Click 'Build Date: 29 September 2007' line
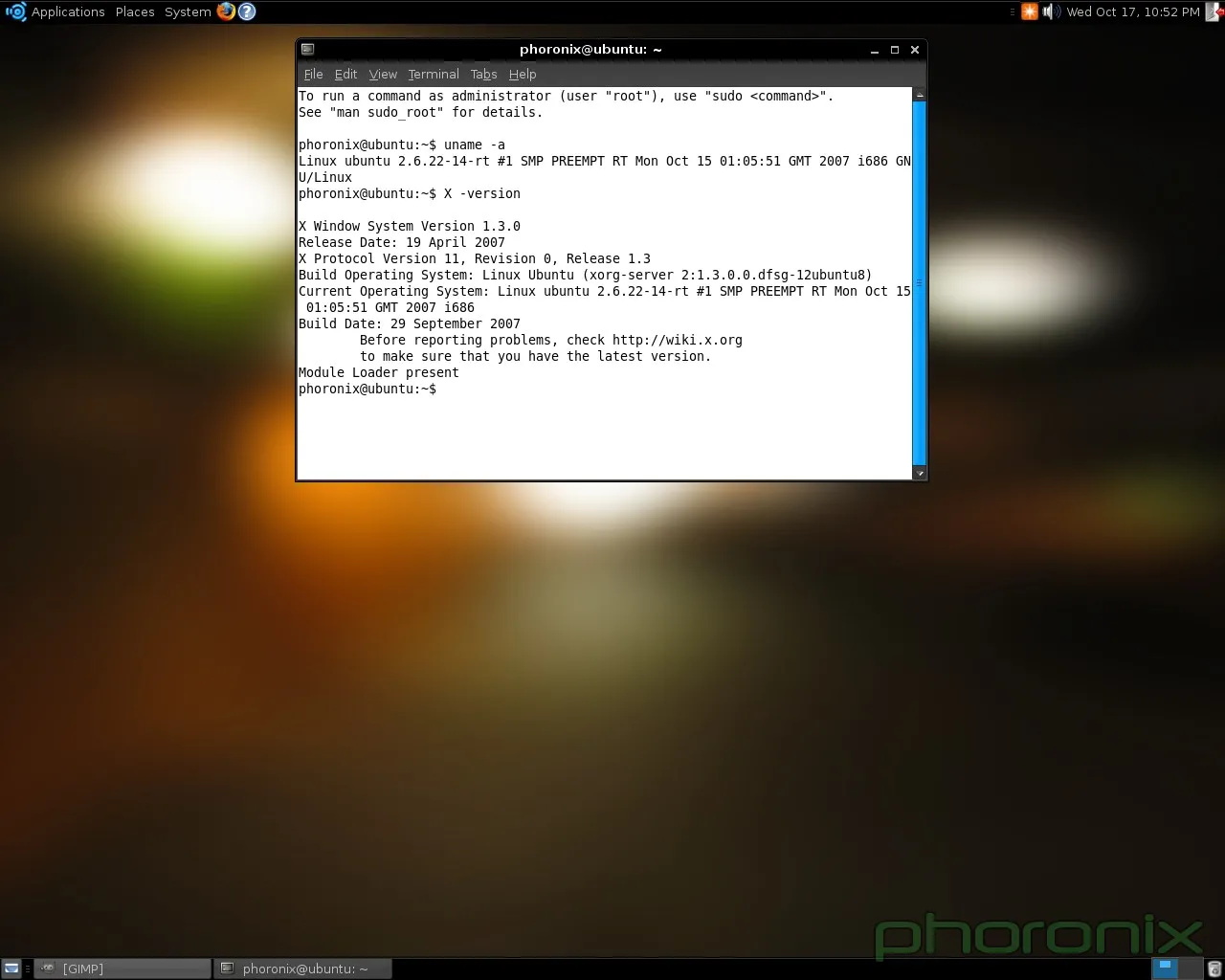This screenshot has width=1225, height=980. click(410, 323)
